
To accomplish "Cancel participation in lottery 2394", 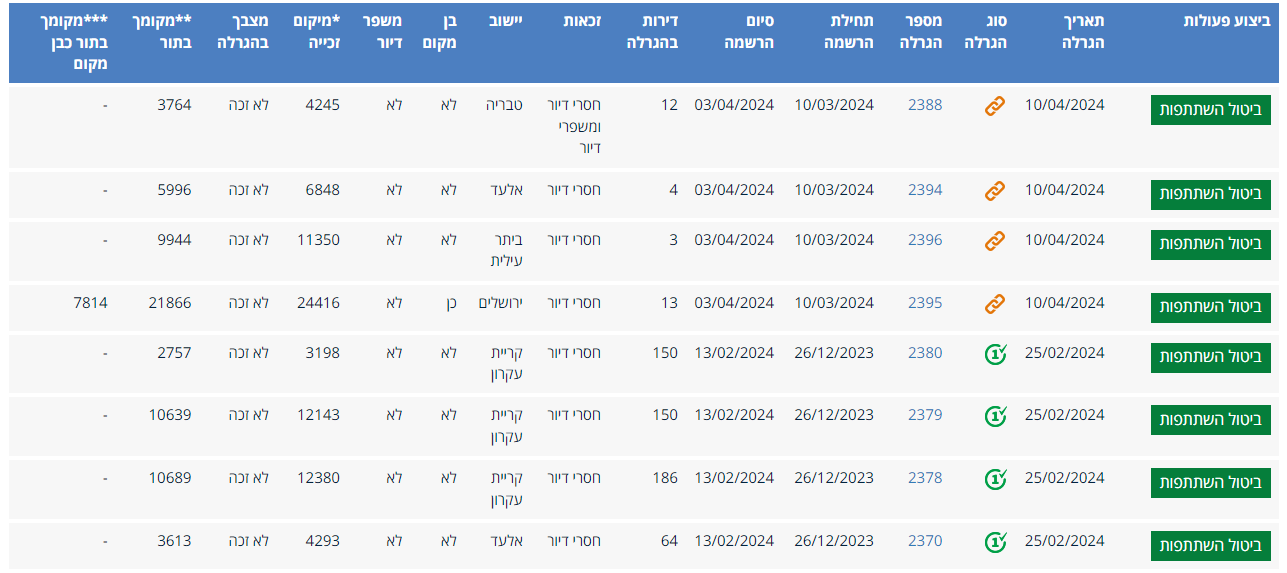I will 1210,194.
